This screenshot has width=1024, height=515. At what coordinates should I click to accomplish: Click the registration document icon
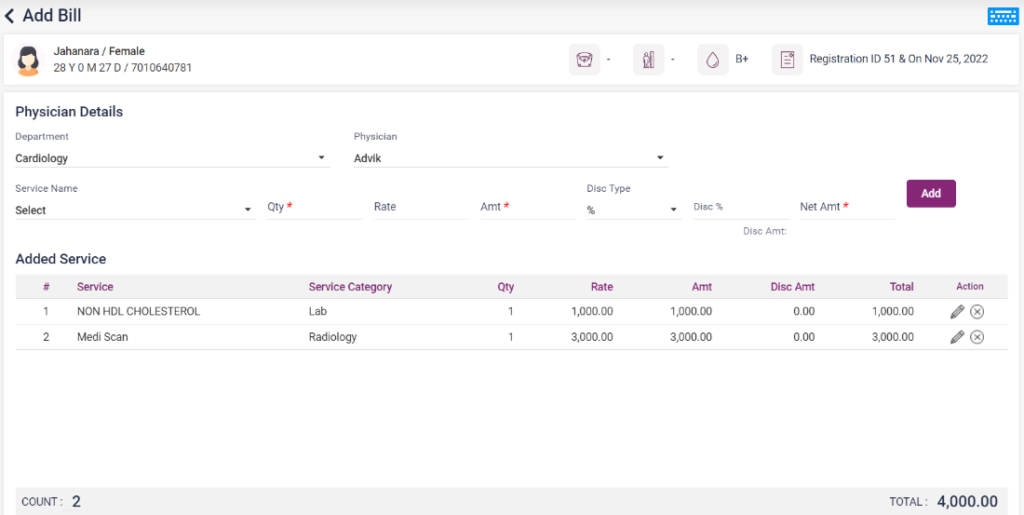tap(787, 60)
